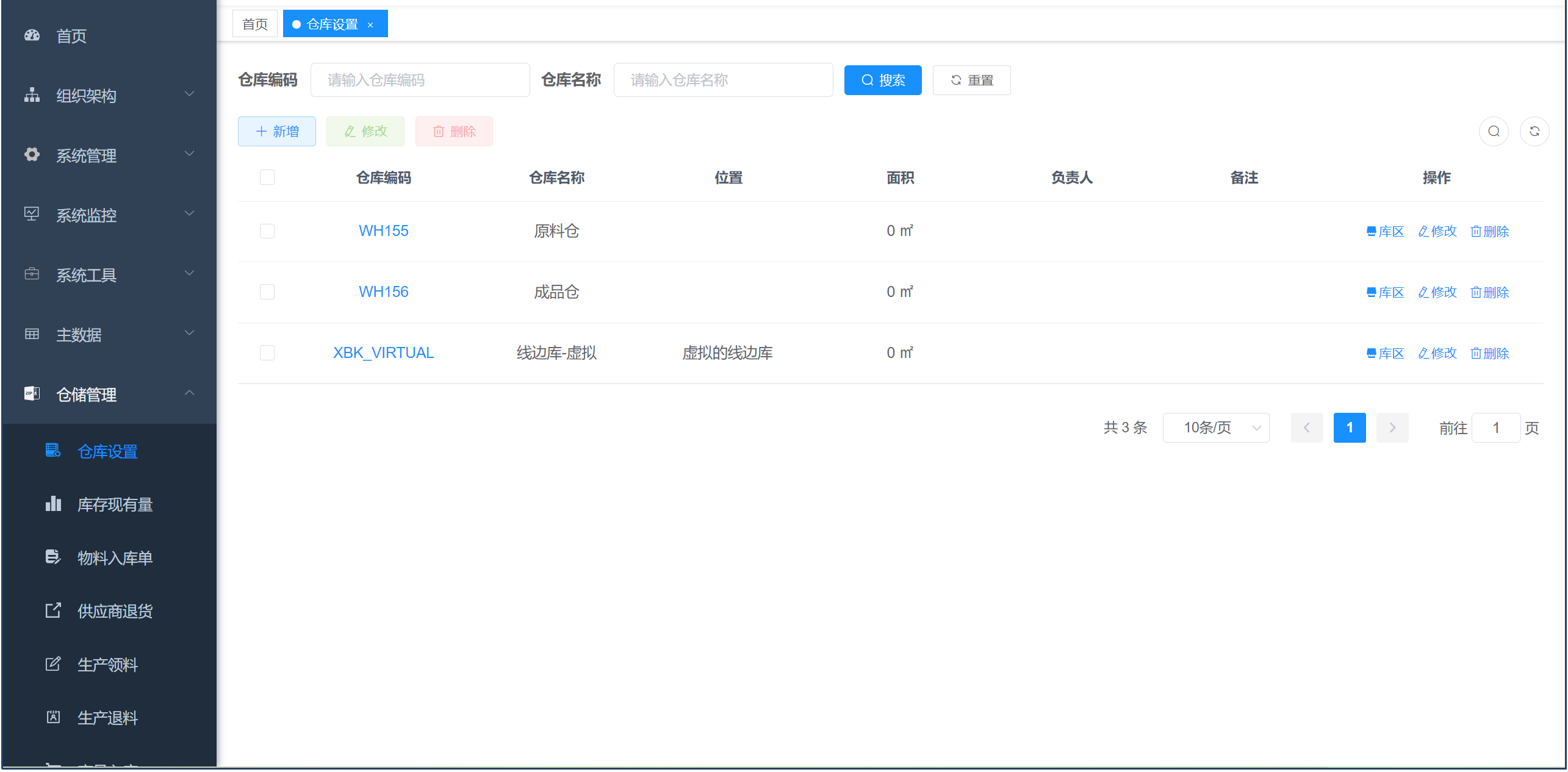The image size is (1568, 772).
Task: Open 生产领料 sidebar entry
Action: tap(107, 664)
